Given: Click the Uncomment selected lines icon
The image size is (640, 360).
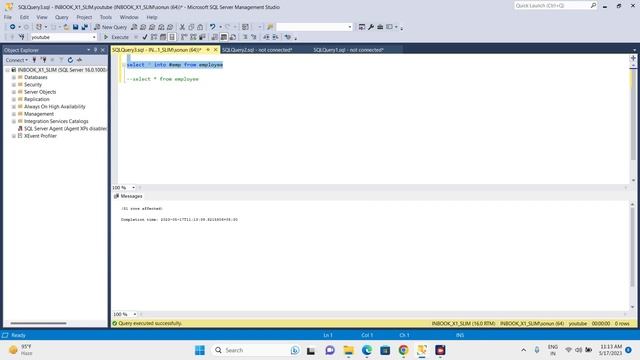Looking at the screenshot, I should click(x=254, y=37).
